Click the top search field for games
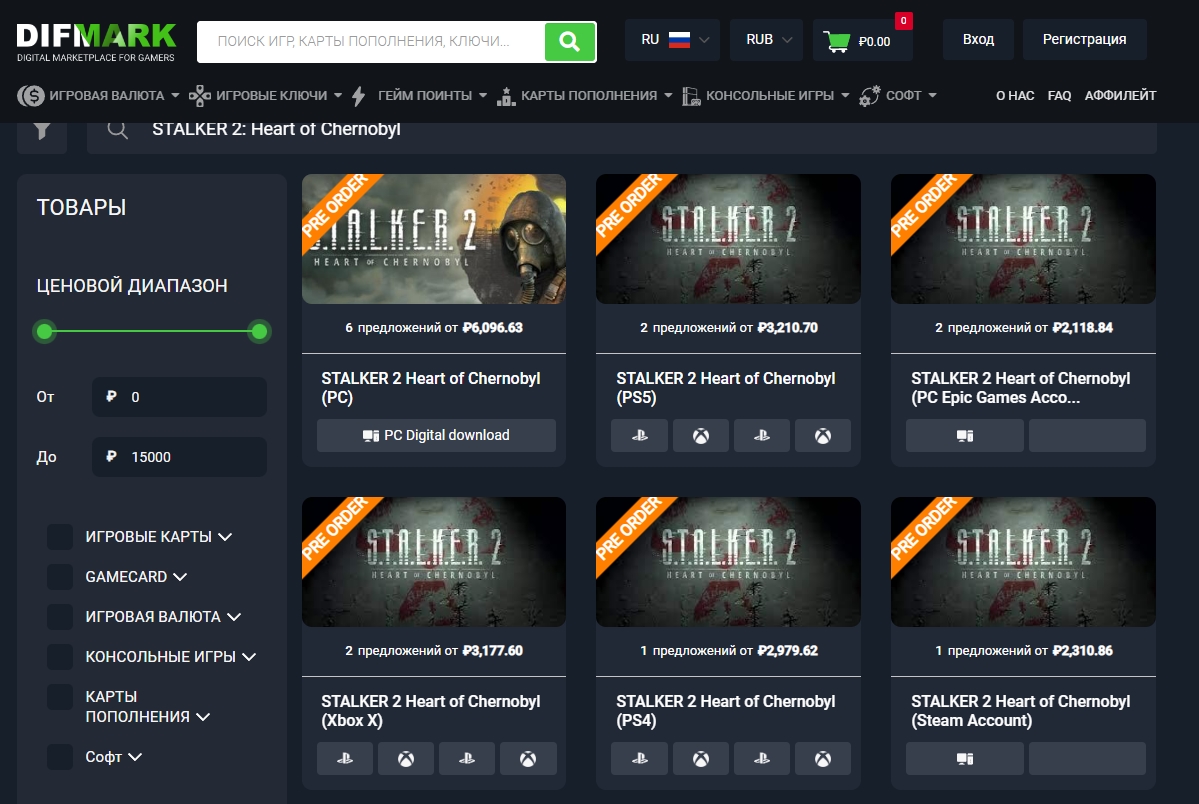Screen dimensions: 1199x804 point(371,41)
